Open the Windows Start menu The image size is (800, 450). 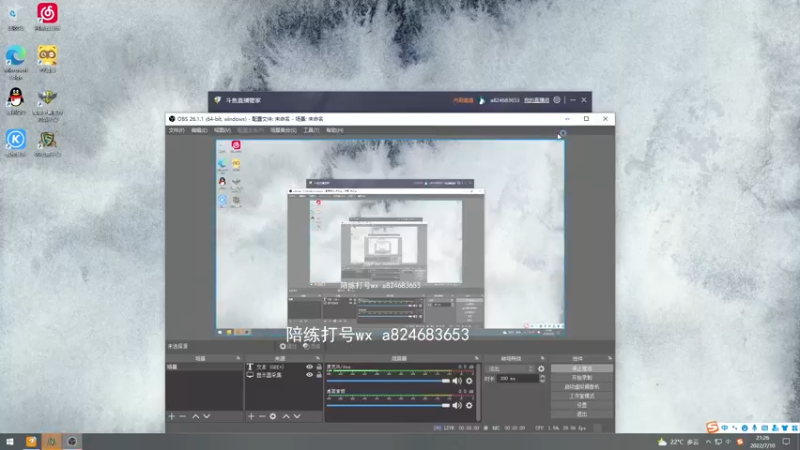pyautogui.click(x=10, y=441)
